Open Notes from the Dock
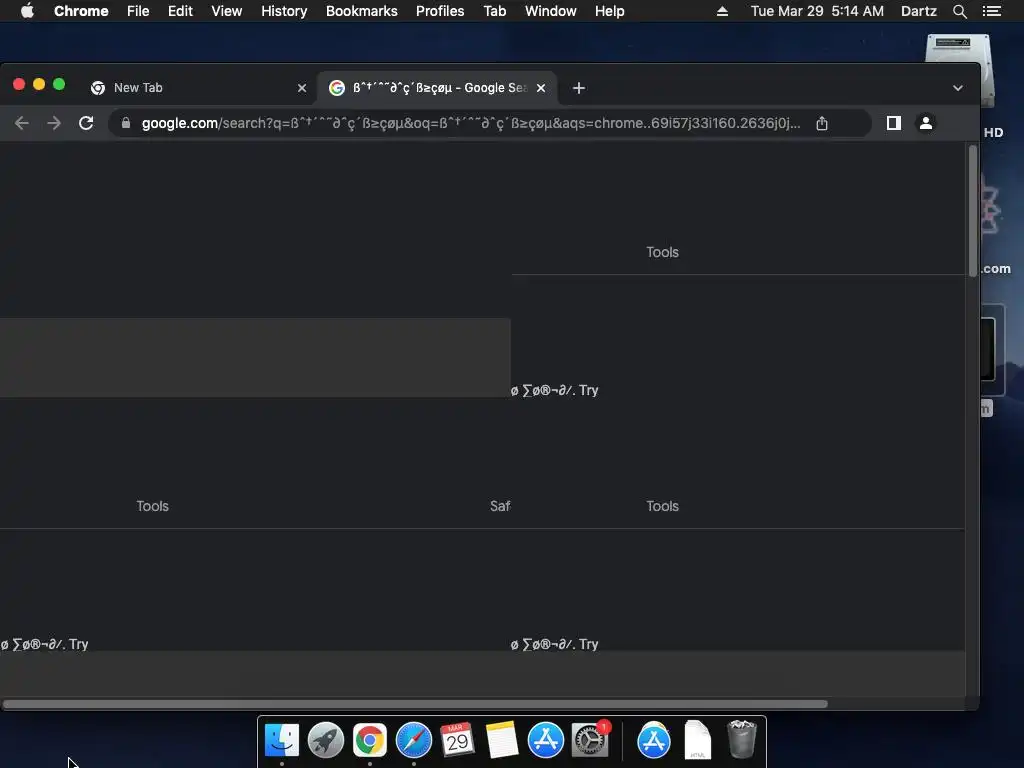This screenshot has height=768, width=1024. [x=502, y=740]
